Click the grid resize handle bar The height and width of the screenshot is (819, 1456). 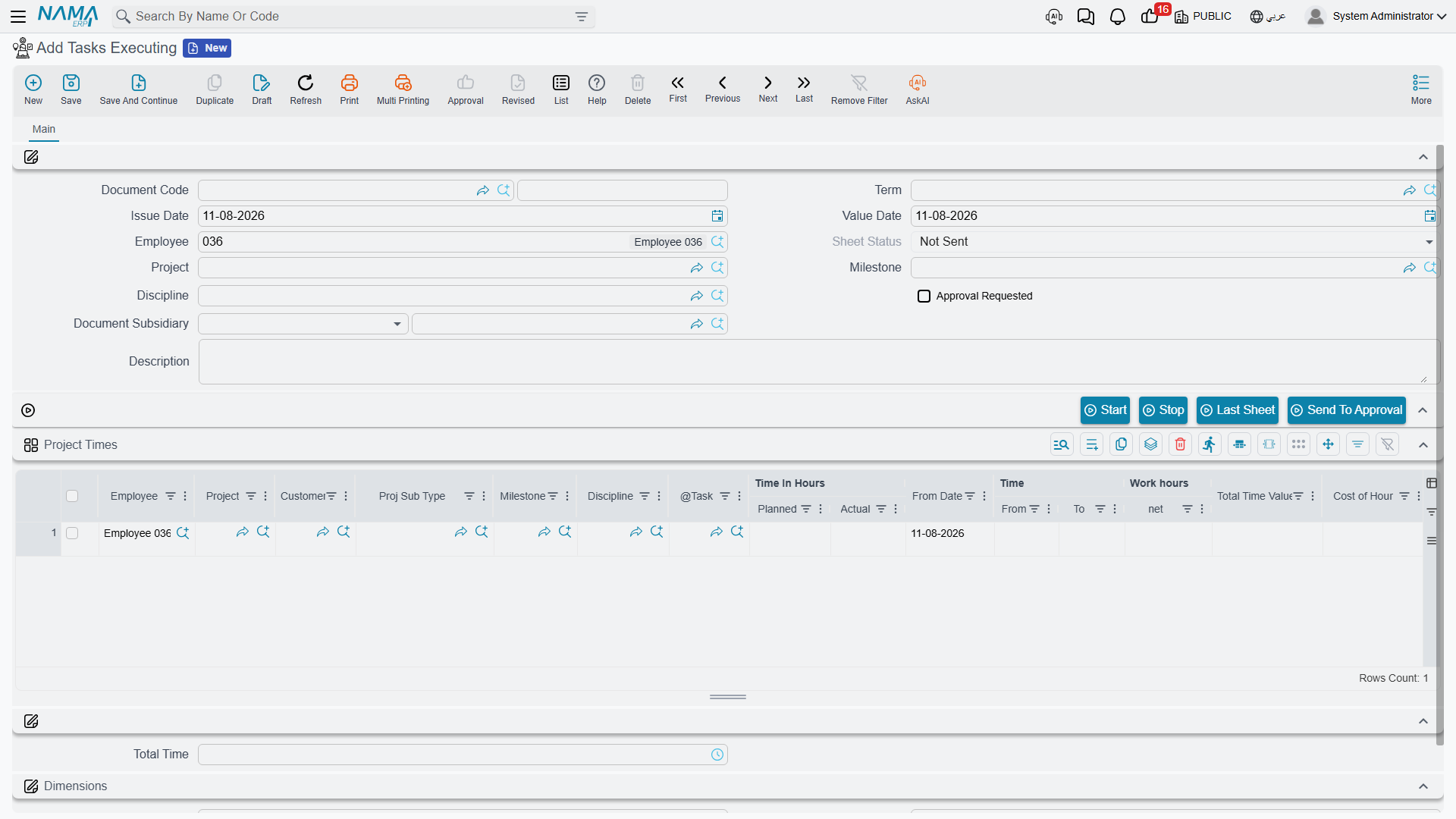point(728,697)
